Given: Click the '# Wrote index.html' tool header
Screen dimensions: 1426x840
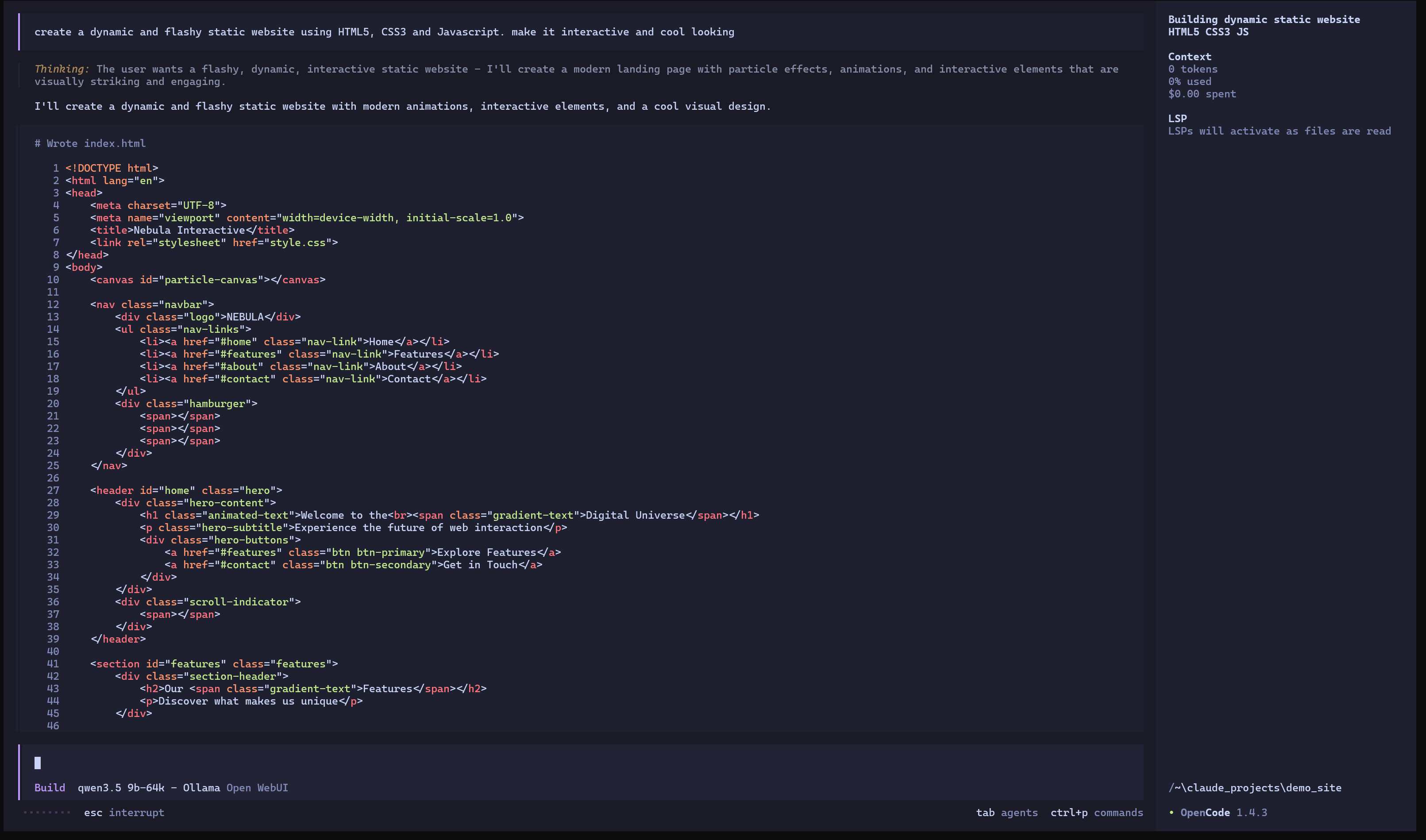Looking at the screenshot, I should [90, 143].
